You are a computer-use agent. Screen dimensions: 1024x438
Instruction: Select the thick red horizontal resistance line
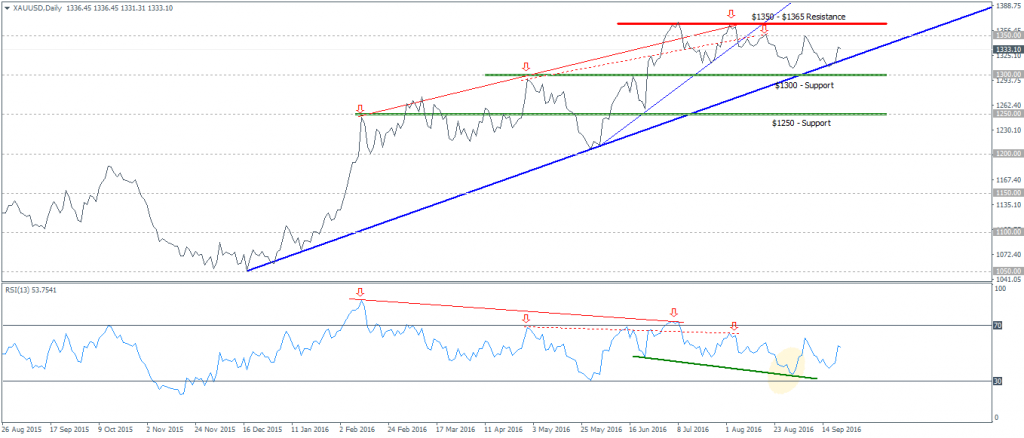pos(752,23)
